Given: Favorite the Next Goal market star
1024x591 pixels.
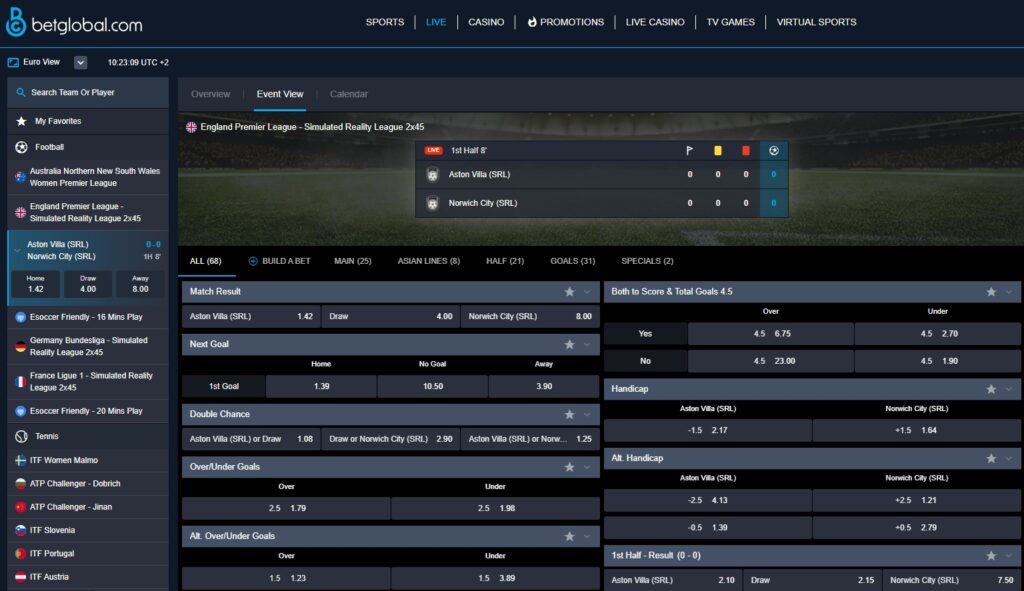Looking at the screenshot, I should [569, 344].
